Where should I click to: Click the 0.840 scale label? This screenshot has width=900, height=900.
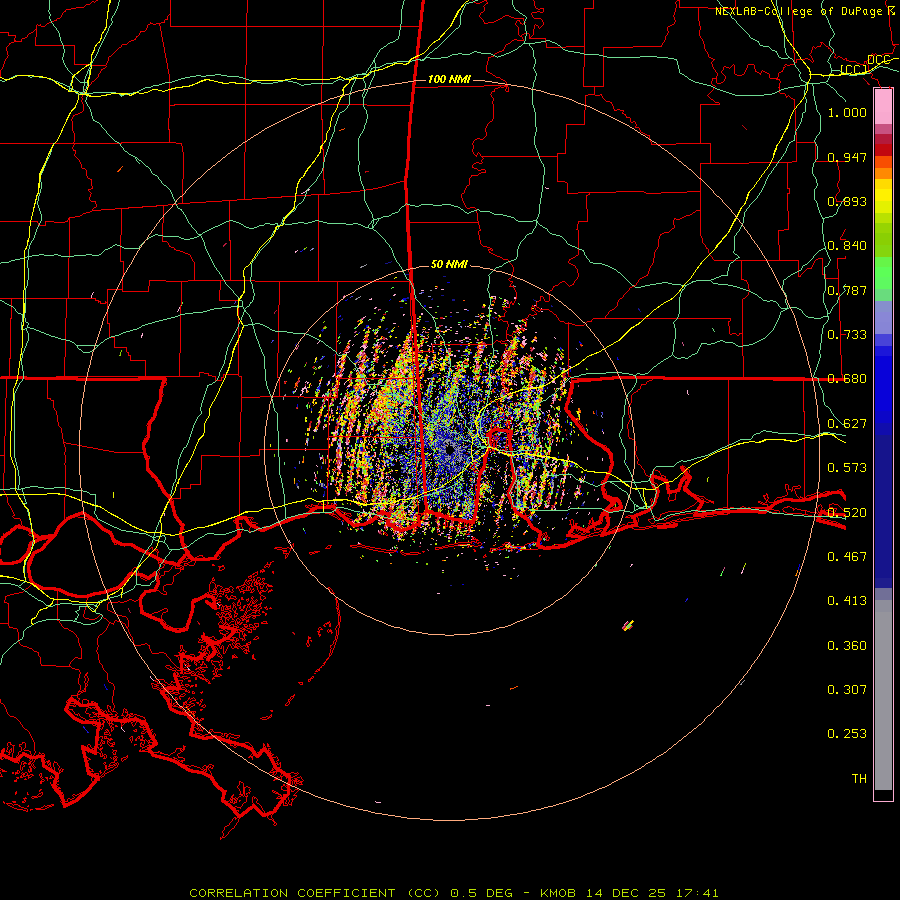point(847,245)
